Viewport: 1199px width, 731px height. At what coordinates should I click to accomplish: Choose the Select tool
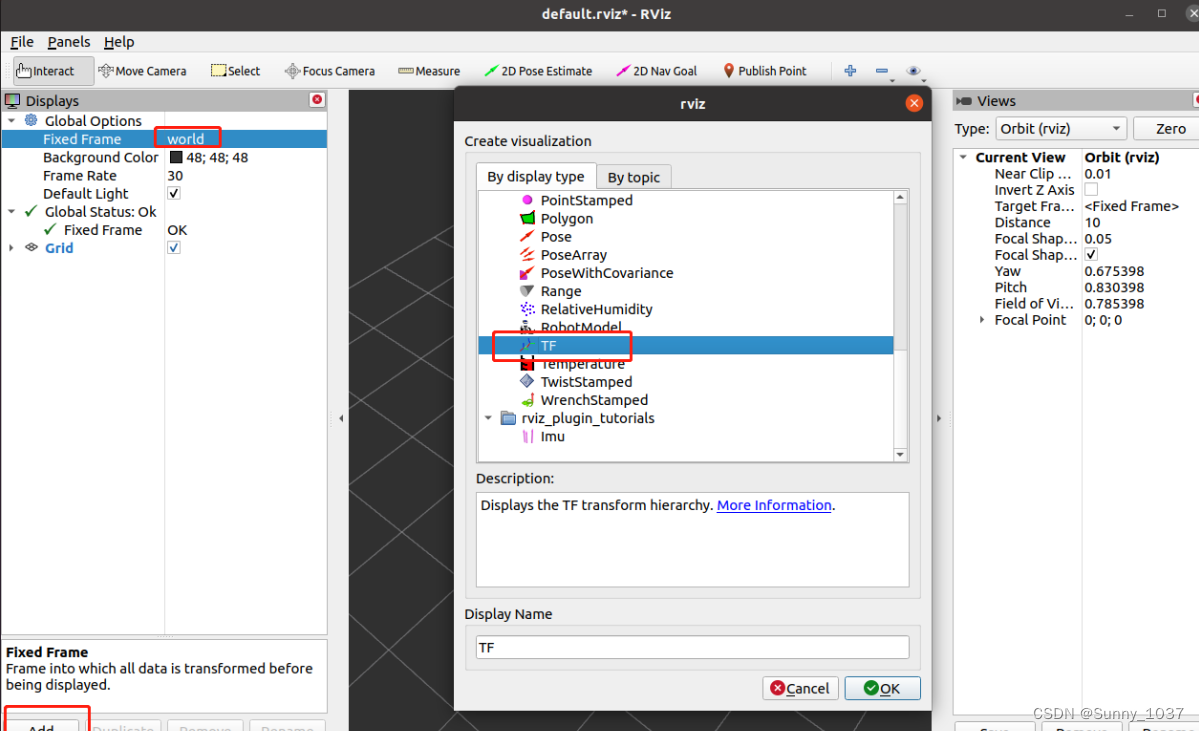pyautogui.click(x=236, y=70)
